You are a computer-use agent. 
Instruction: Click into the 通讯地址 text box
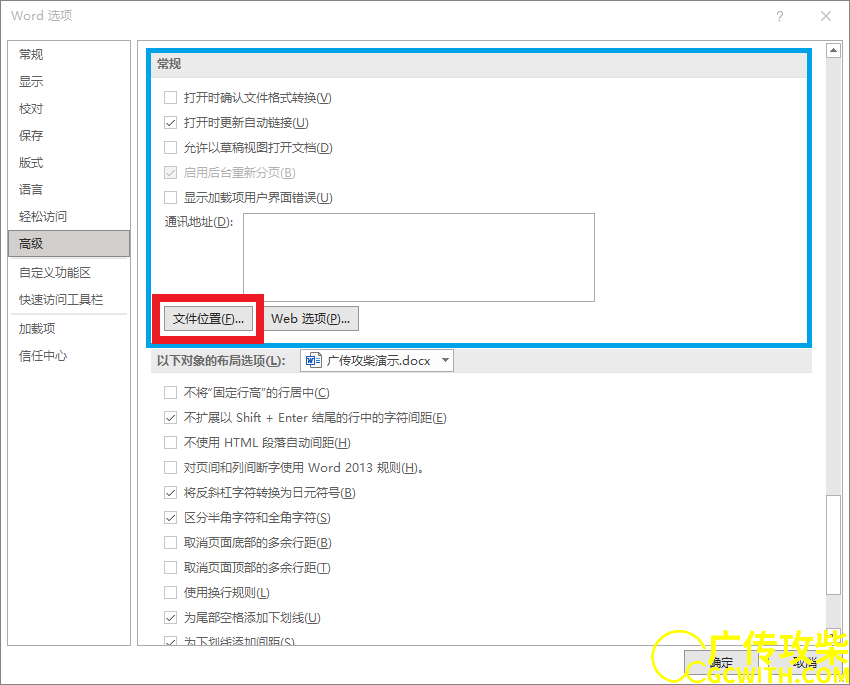pos(418,257)
